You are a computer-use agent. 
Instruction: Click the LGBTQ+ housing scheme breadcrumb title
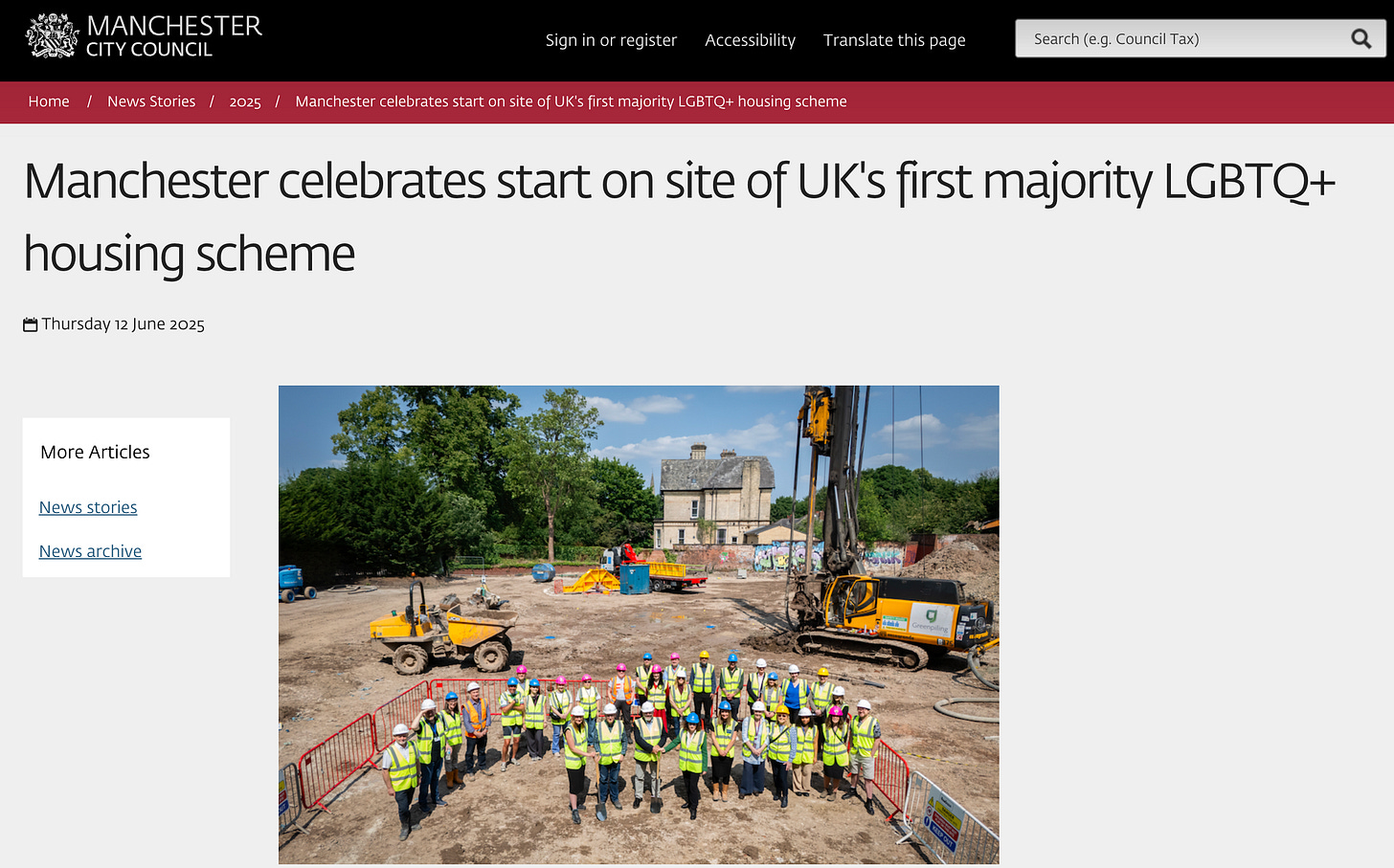(571, 101)
